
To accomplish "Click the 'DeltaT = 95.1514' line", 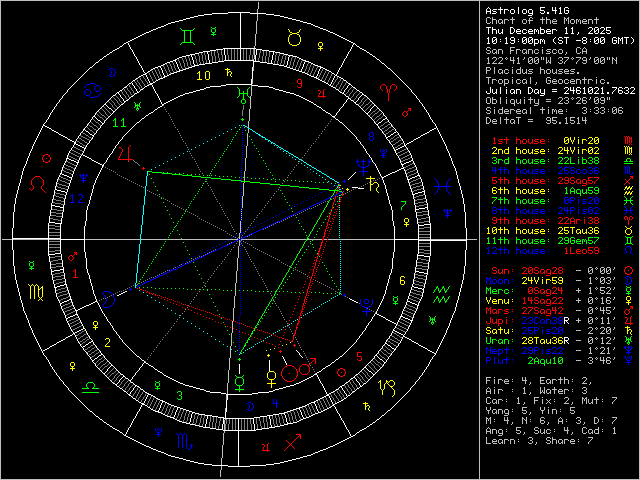I will tap(536, 121).
